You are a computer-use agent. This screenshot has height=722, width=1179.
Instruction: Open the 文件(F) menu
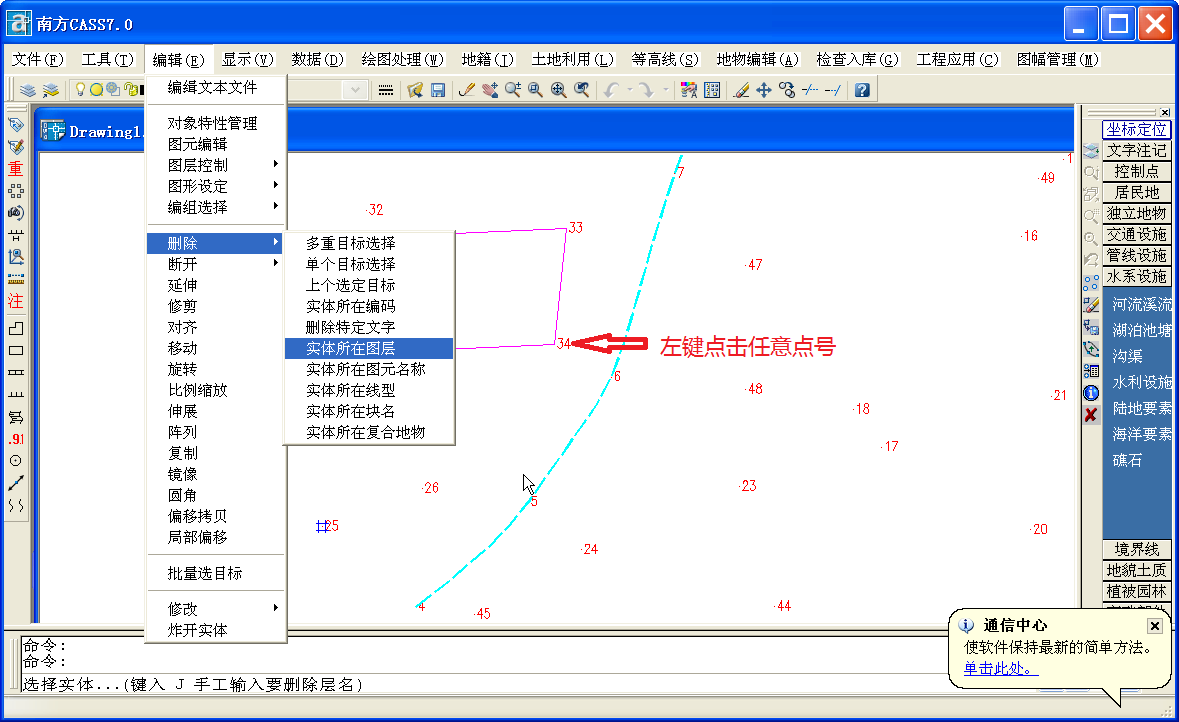pyautogui.click(x=38, y=59)
